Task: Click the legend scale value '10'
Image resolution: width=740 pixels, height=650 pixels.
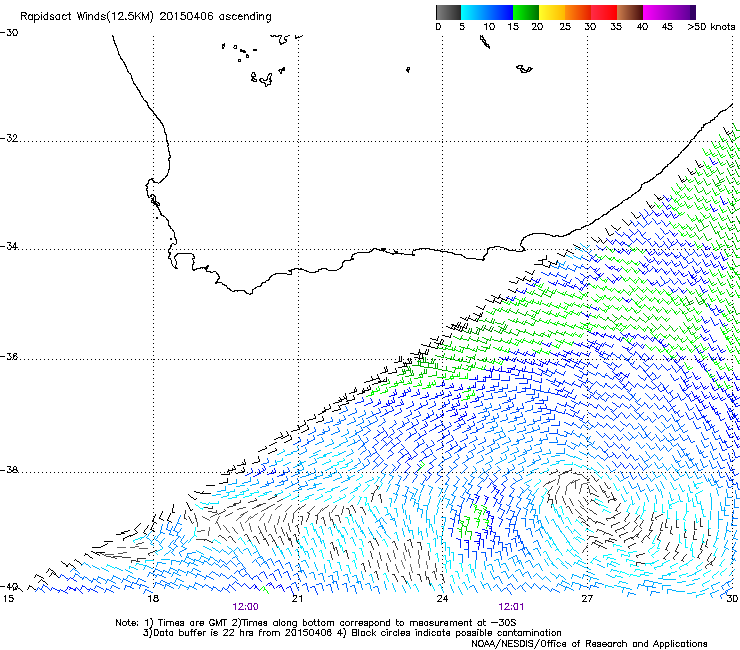Action: (489, 27)
